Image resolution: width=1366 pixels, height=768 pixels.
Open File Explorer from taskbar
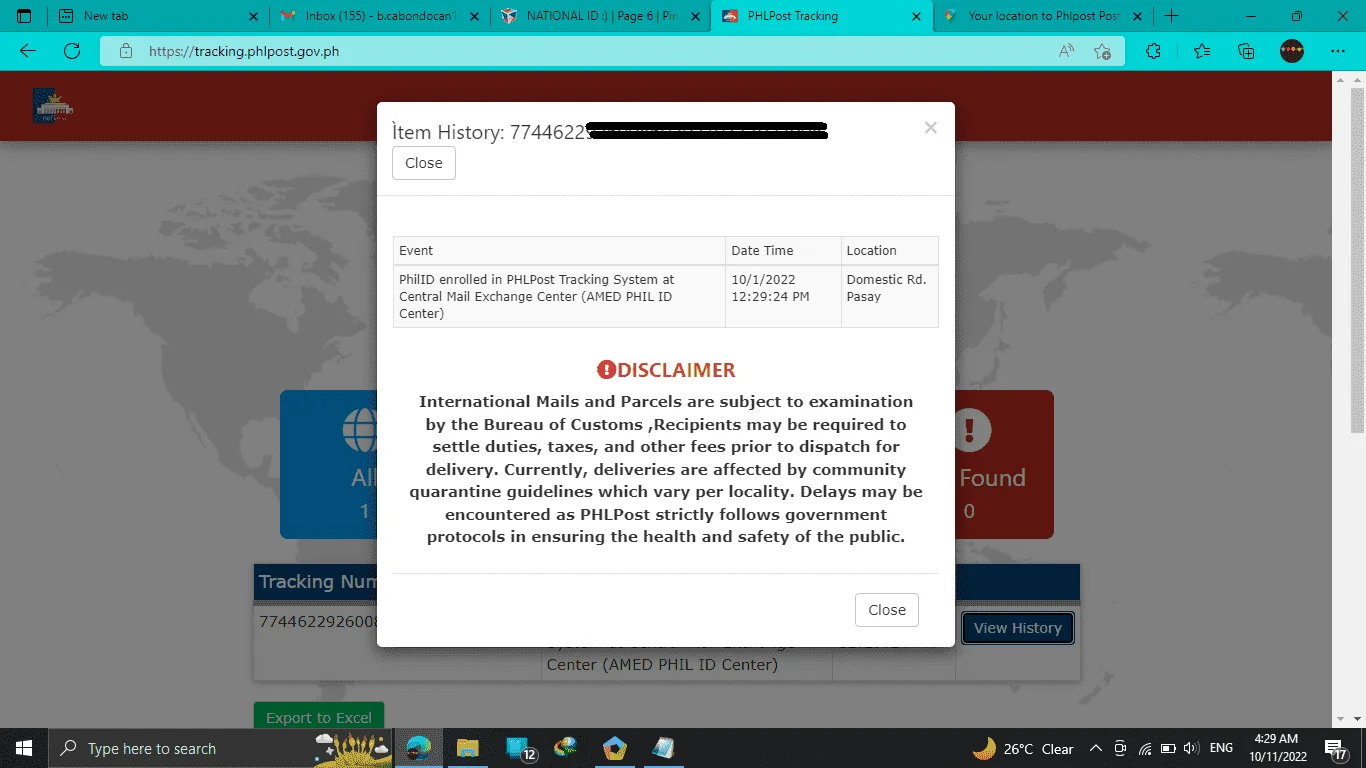click(468, 748)
